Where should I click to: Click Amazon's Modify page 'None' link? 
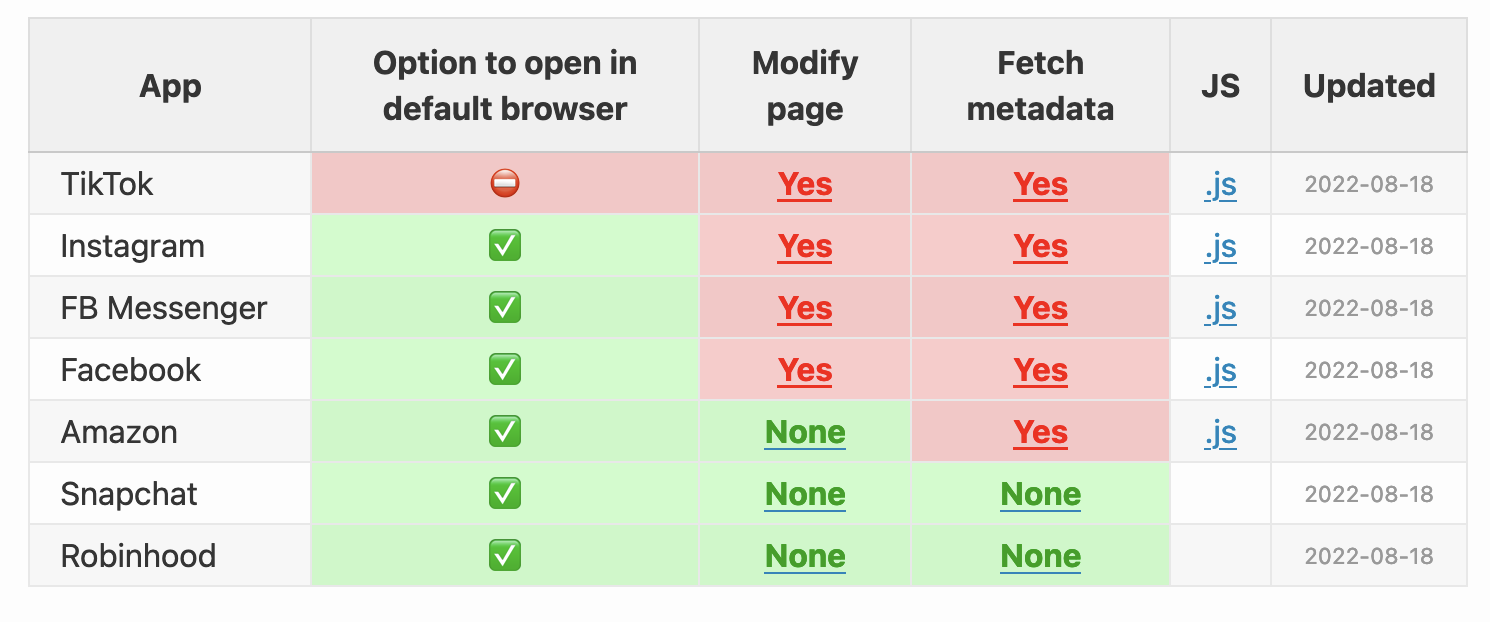(x=805, y=433)
